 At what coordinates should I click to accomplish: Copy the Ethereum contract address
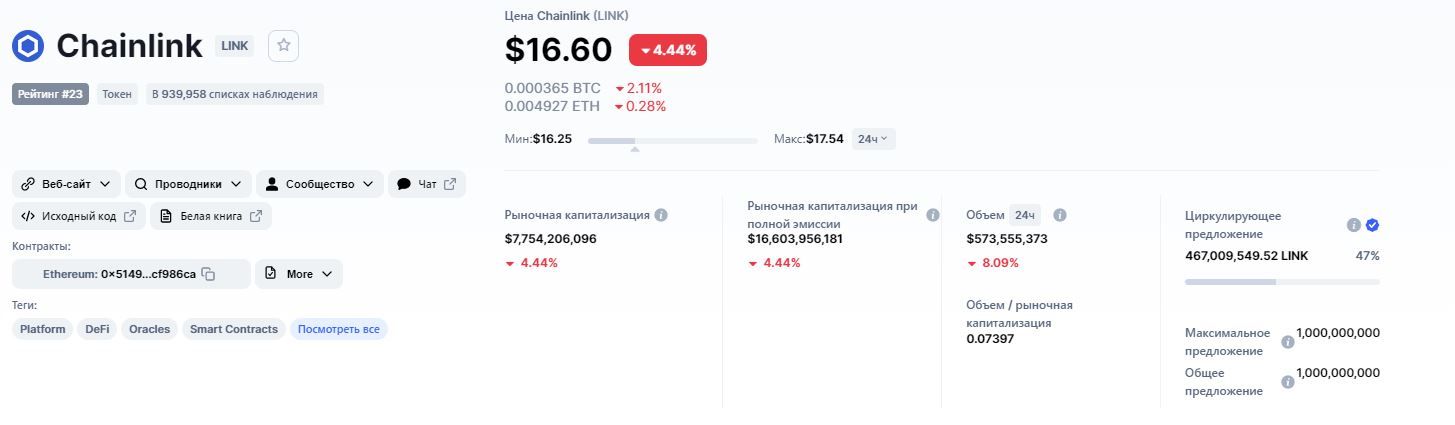tap(208, 274)
